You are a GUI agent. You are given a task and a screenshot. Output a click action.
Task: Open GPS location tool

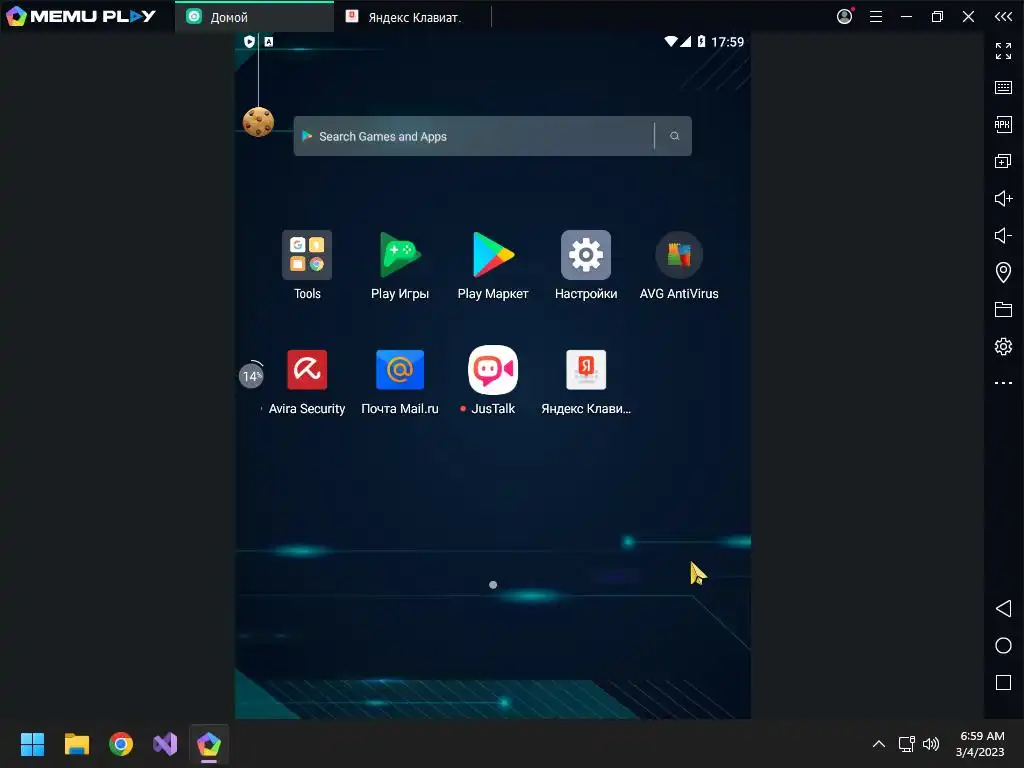tap(1003, 272)
